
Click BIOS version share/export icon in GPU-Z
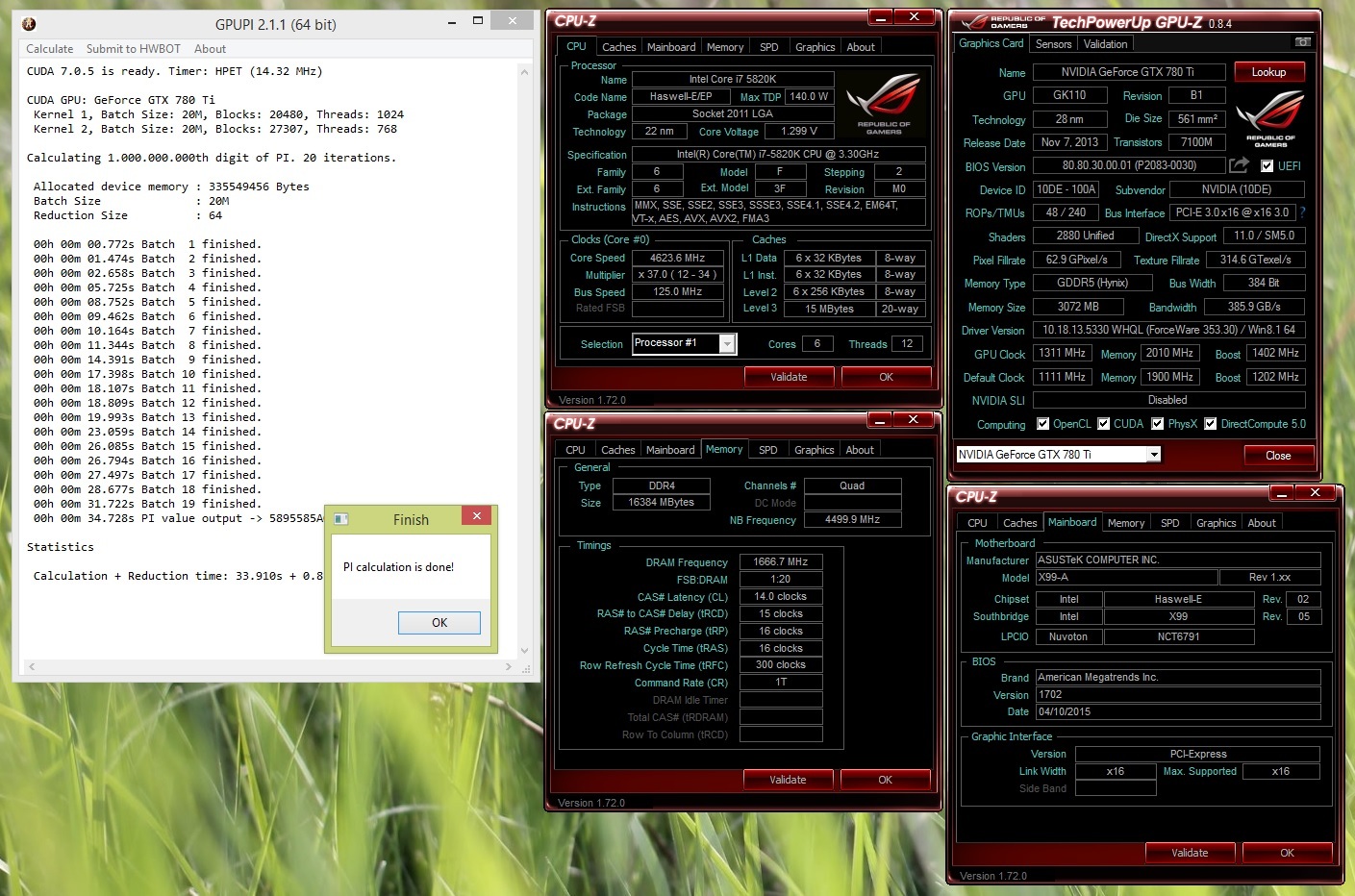click(x=1239, y=165)
